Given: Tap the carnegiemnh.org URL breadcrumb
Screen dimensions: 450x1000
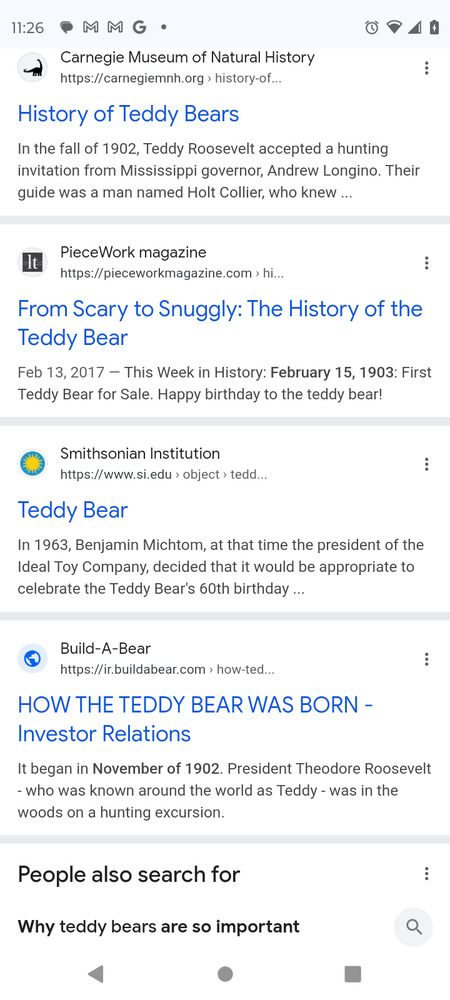Looking at the screenshot, I should pyautogui.click(x=171, y=78).
